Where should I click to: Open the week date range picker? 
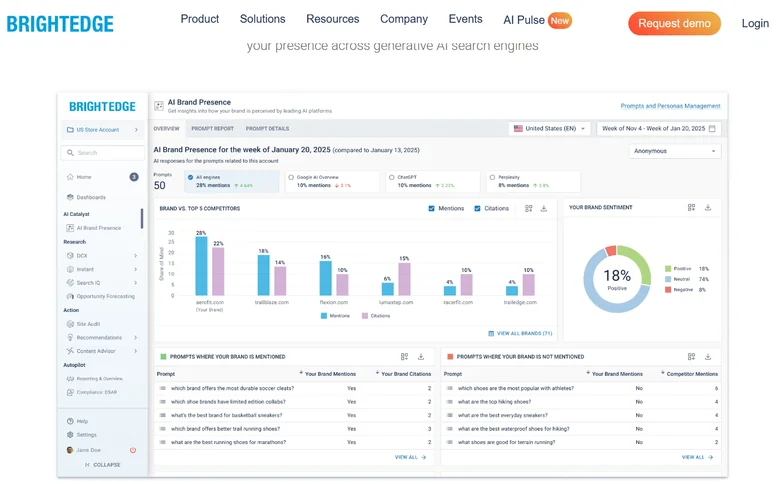(x=659, y=128)
